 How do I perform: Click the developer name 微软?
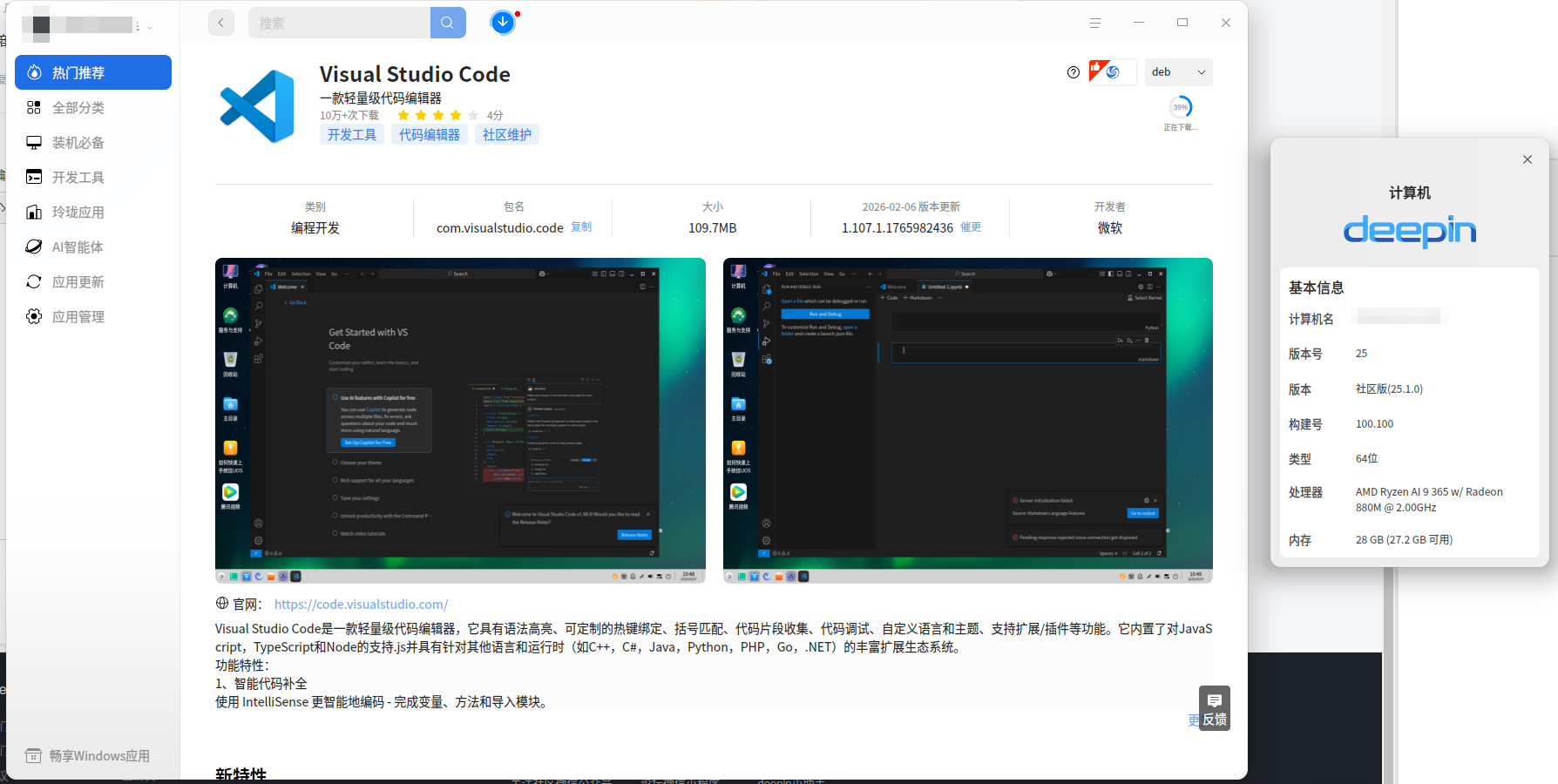(x=1110, y=228)
